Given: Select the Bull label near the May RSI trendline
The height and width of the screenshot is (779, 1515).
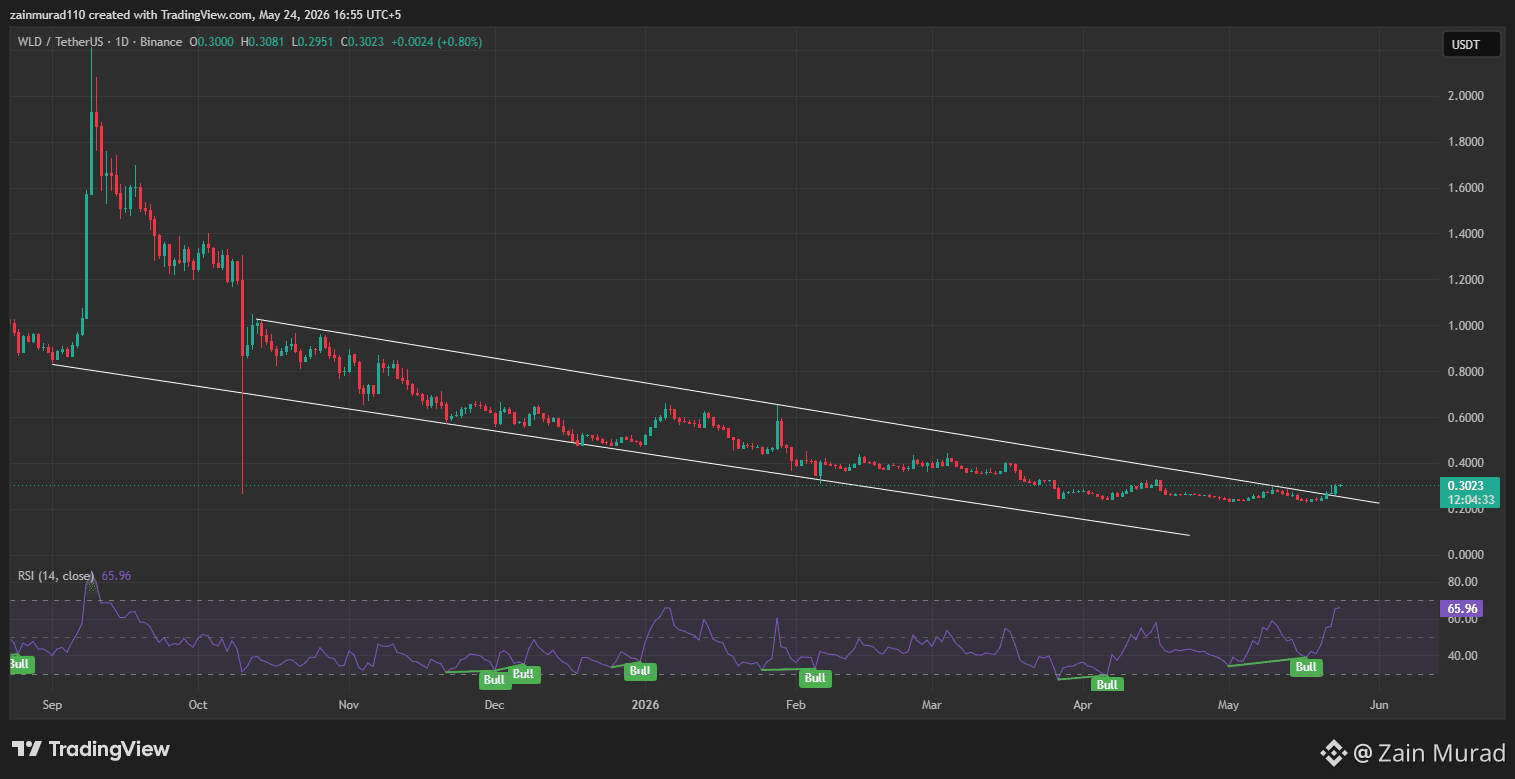Looking at the screenshot, I should 1306,667.
